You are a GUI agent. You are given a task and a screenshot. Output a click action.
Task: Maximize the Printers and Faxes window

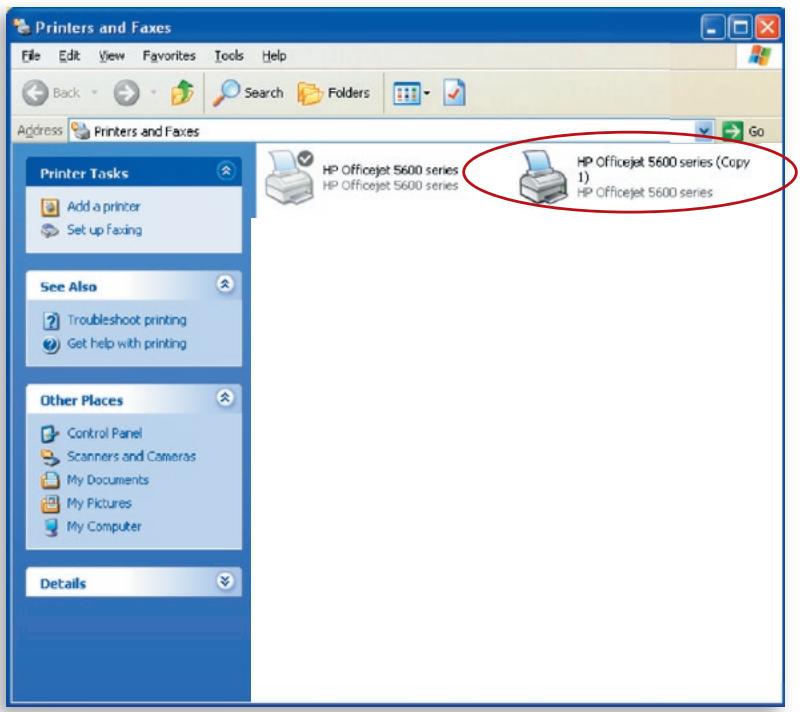point(739,27)
